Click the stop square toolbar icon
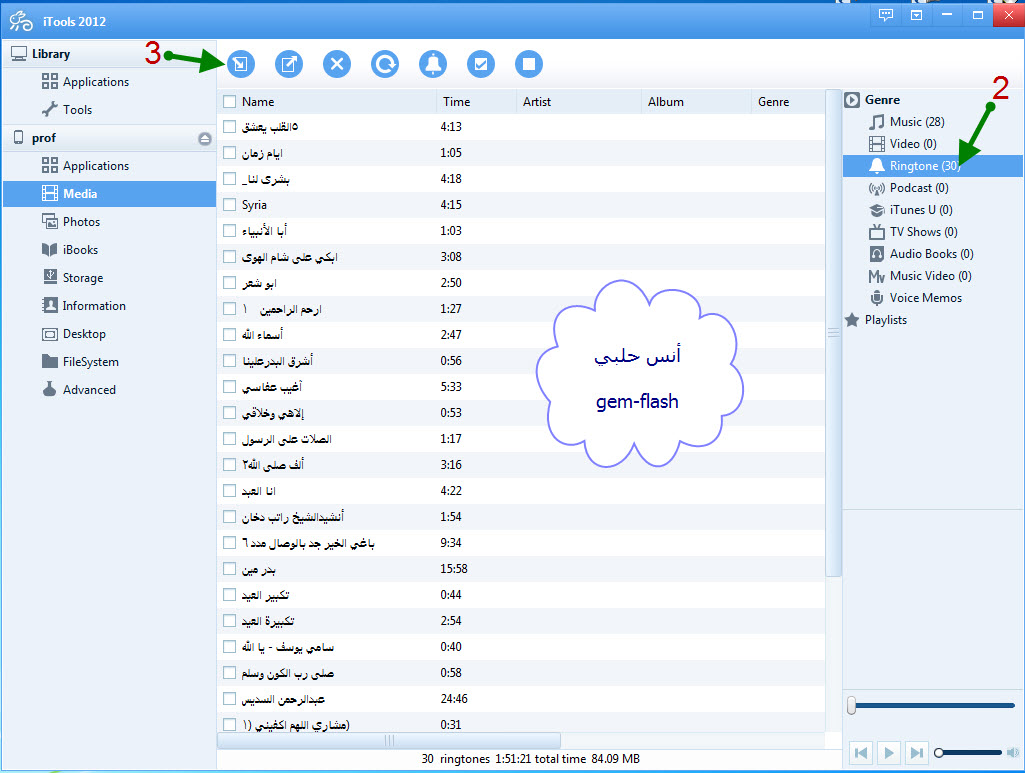The width and height of the screenshot is (1025, 773). click(529, 64)
